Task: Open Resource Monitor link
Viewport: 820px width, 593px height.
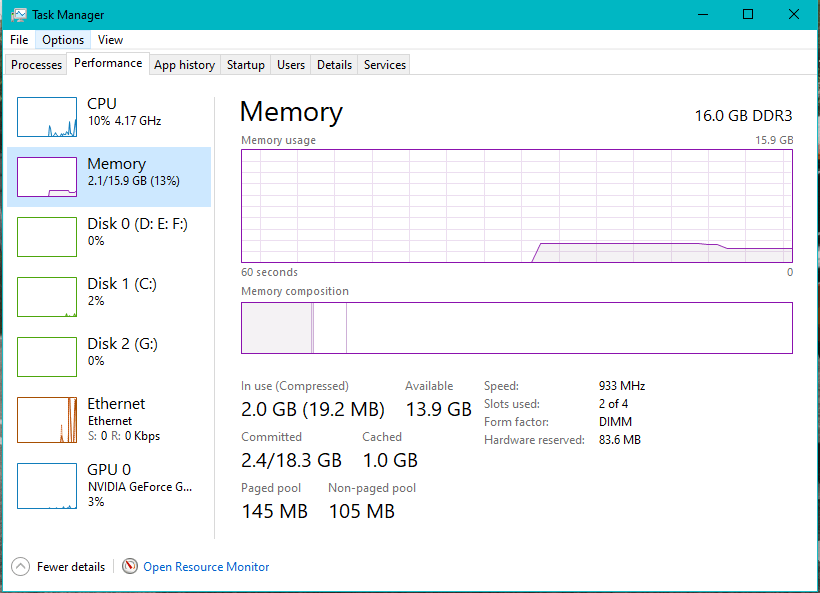Action: (x=206, y=567)
